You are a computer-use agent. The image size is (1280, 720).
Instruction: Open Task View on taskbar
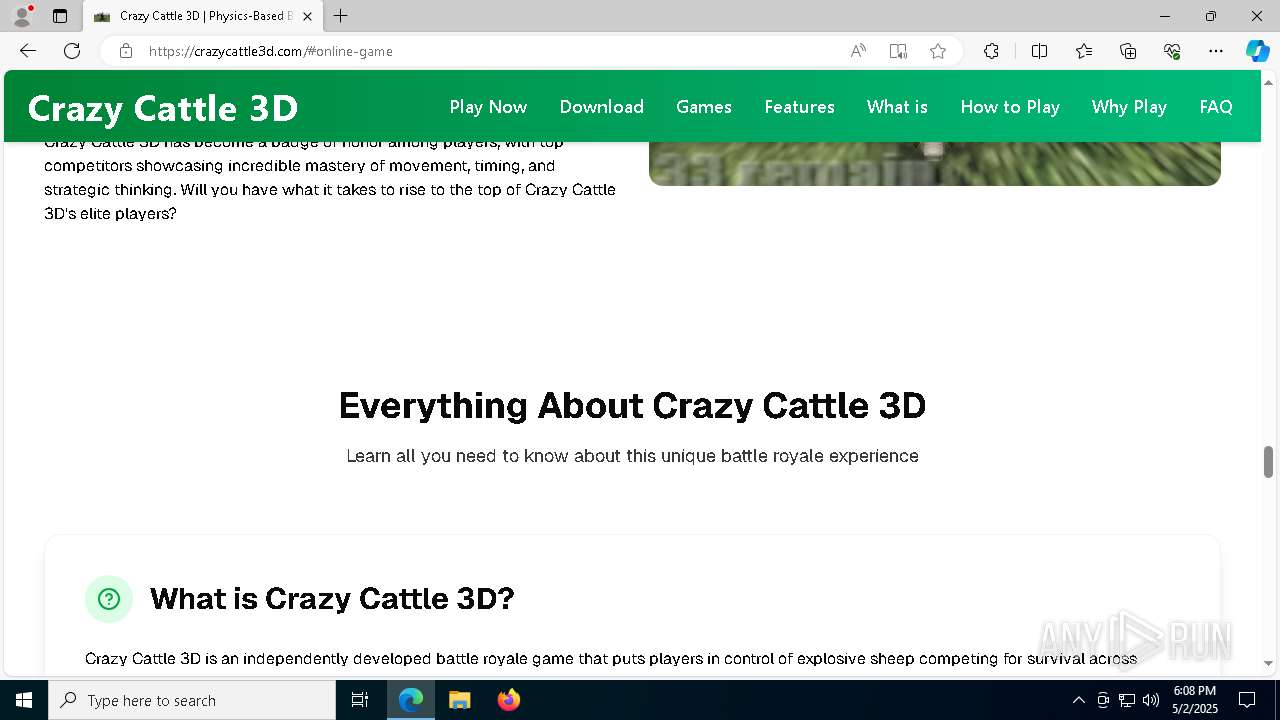point(360,700)
